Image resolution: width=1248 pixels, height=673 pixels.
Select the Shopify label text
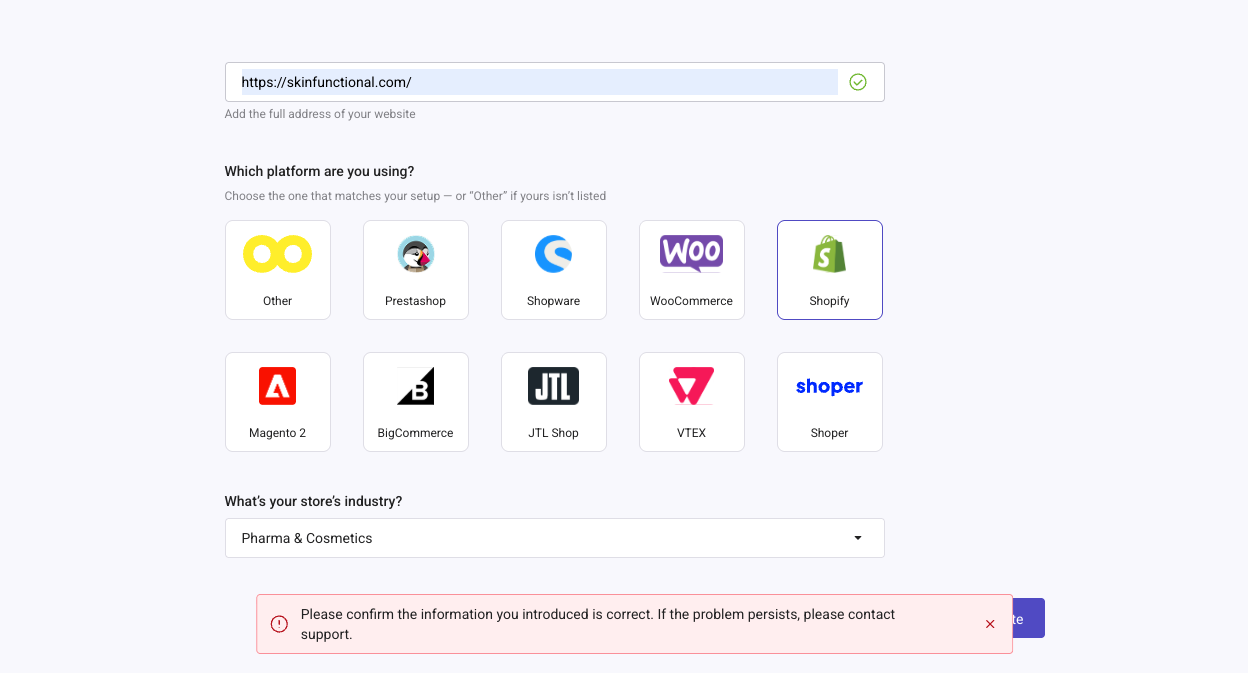[x=829, y=301]
